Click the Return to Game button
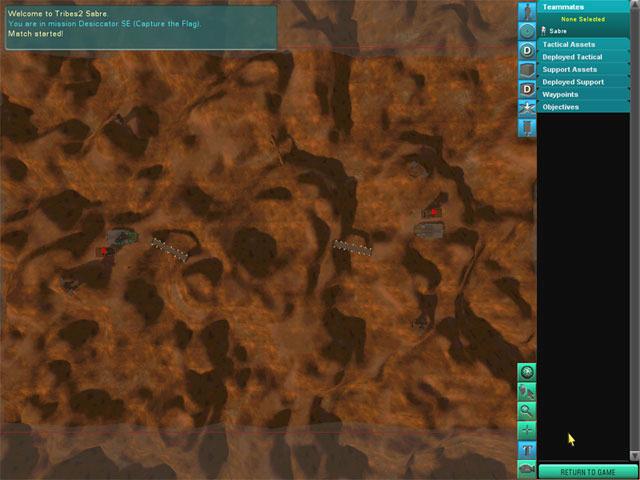 tap(588, 472)
